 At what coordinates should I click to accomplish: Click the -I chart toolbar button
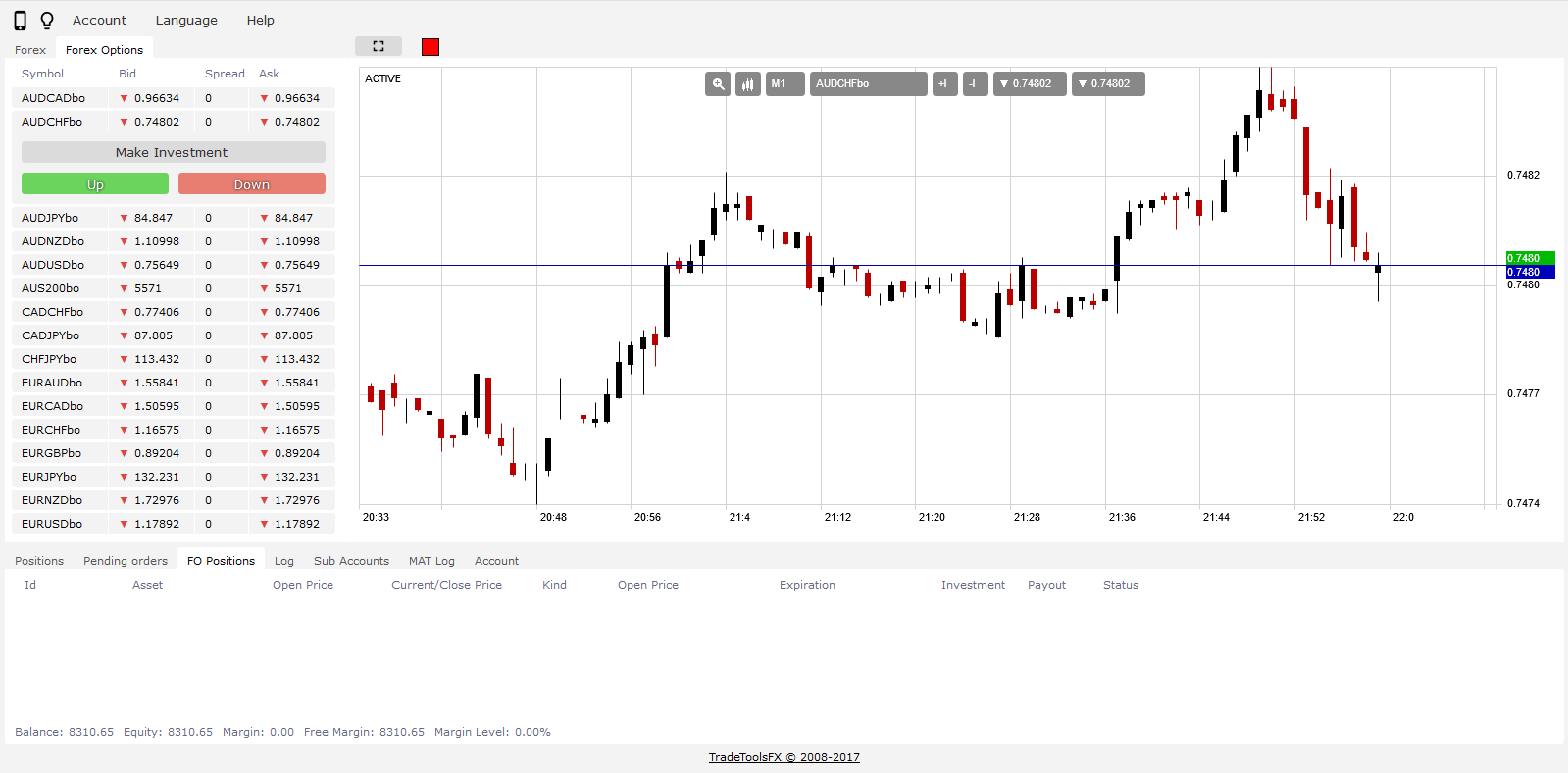[x=975, y=84]
